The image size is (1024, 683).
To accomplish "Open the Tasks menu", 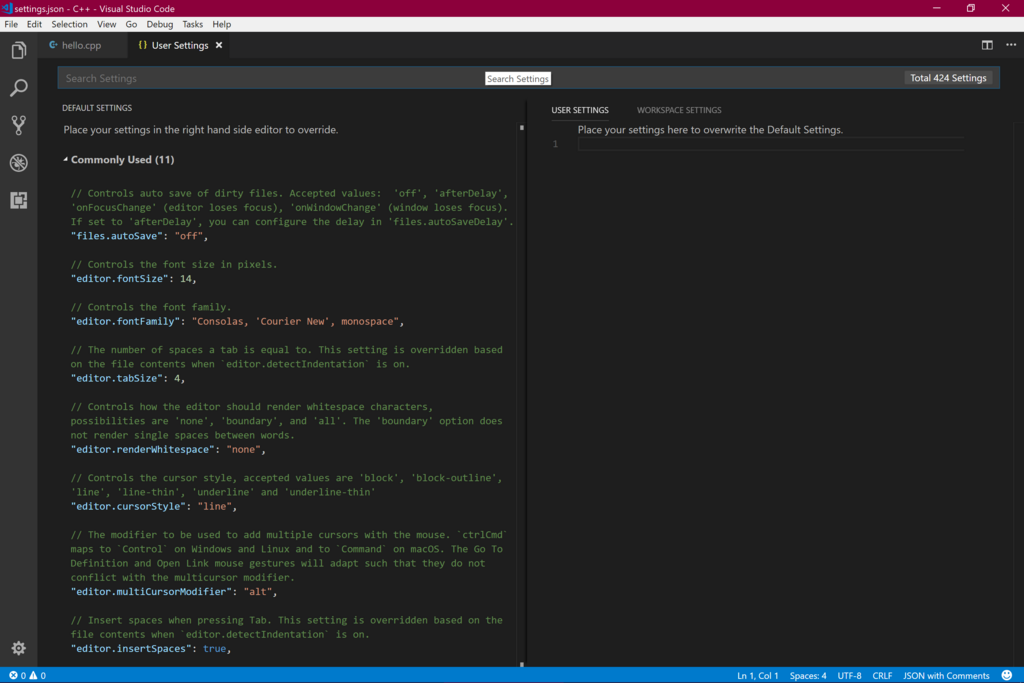I will click(x=193, y=24).
